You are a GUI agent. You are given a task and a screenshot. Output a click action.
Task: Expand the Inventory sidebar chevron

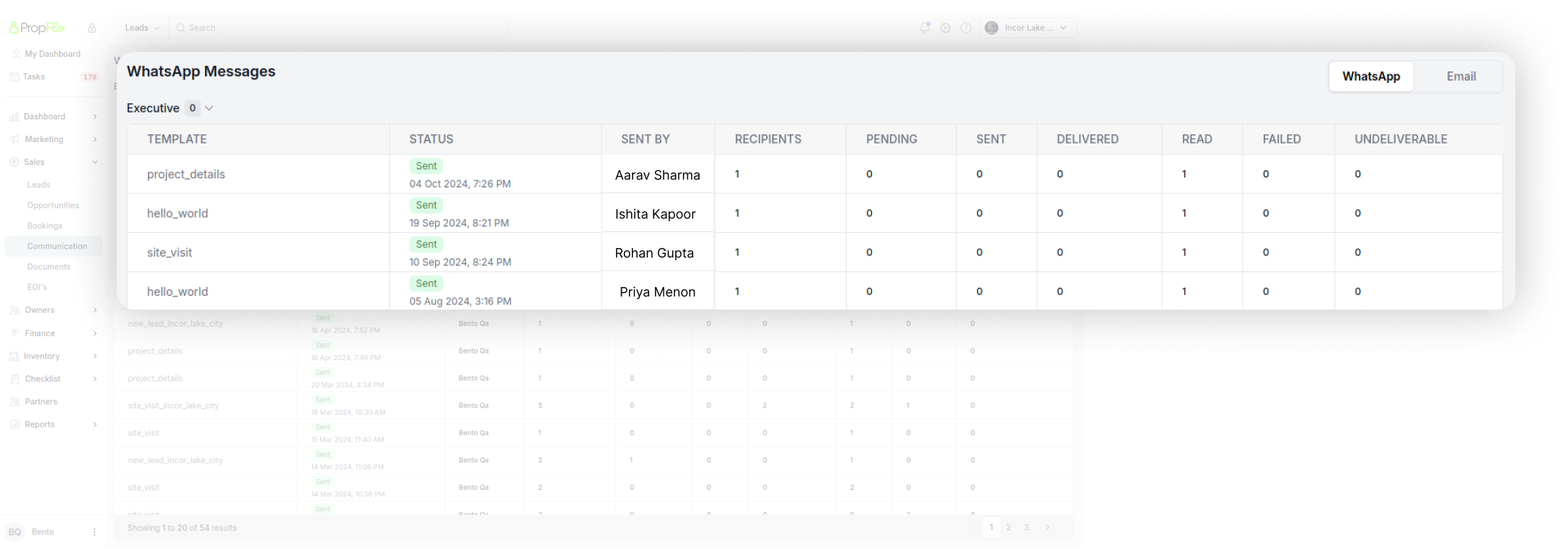(94, 356)
